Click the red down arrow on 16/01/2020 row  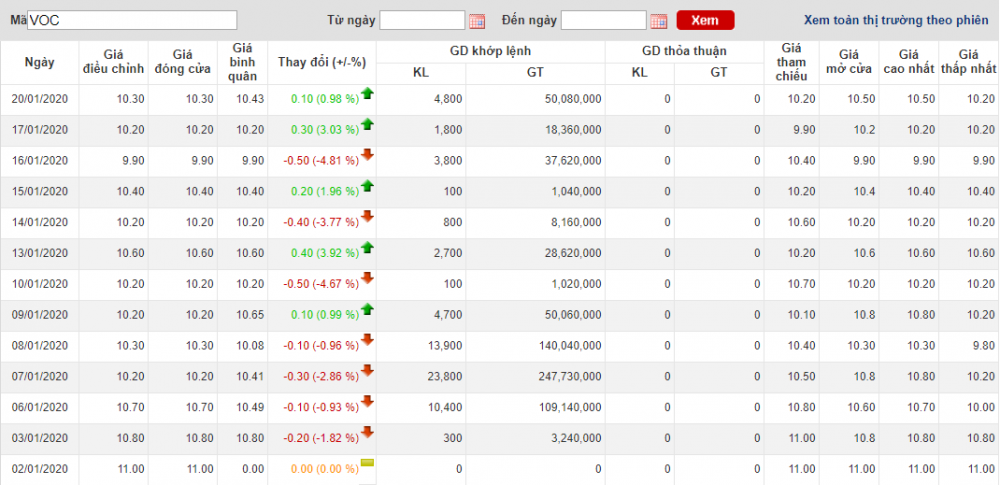(x=367, y=155)
